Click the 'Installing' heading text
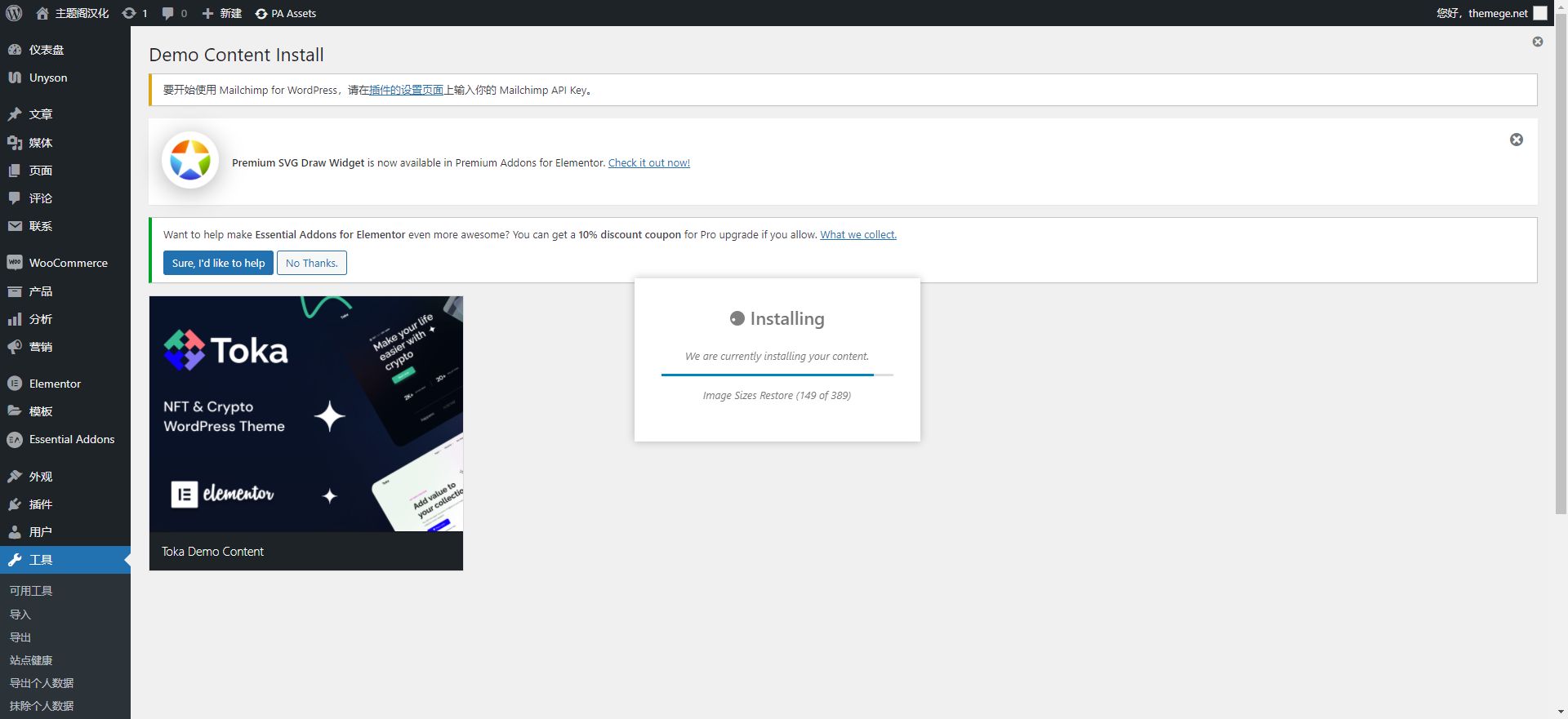 point(787,318)
